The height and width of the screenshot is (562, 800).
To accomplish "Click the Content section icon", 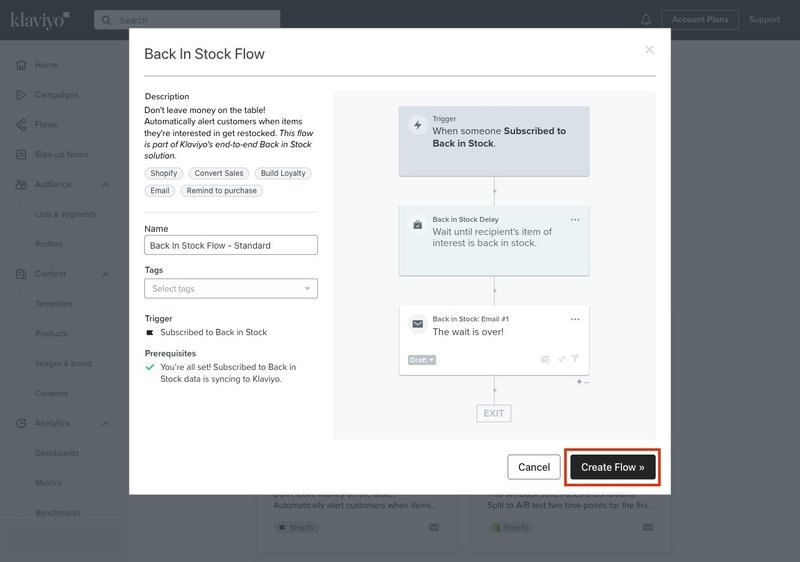I will tap(21, 274).
